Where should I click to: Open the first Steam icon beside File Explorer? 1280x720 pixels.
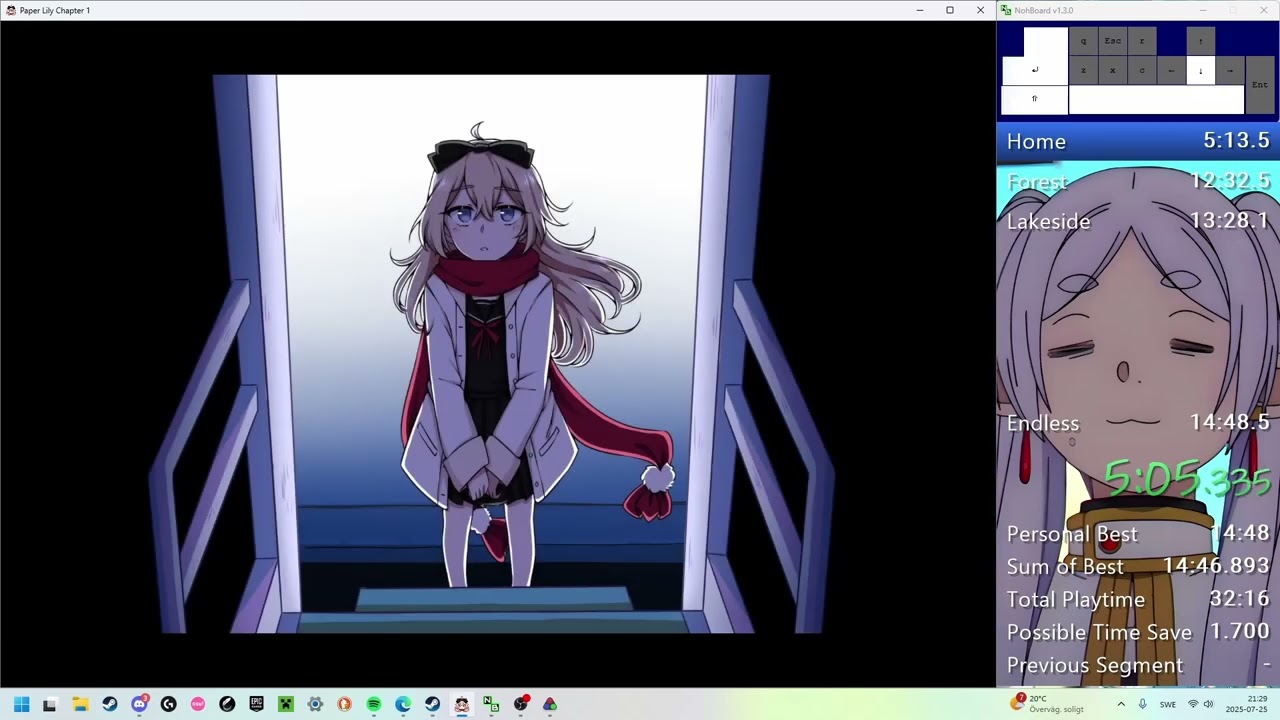click(x=109, y=704)
